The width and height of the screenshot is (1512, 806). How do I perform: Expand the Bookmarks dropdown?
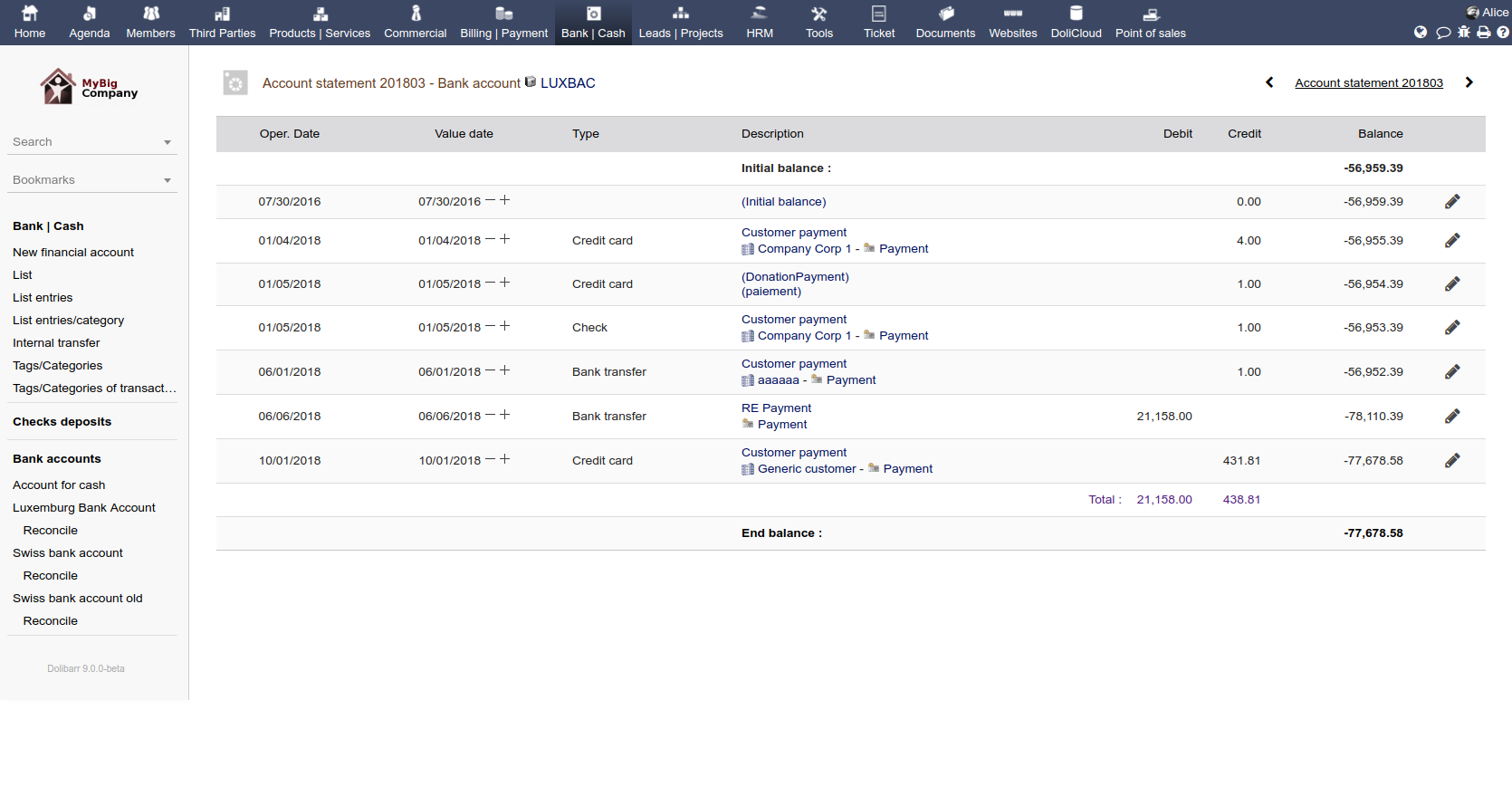point(167,180)
